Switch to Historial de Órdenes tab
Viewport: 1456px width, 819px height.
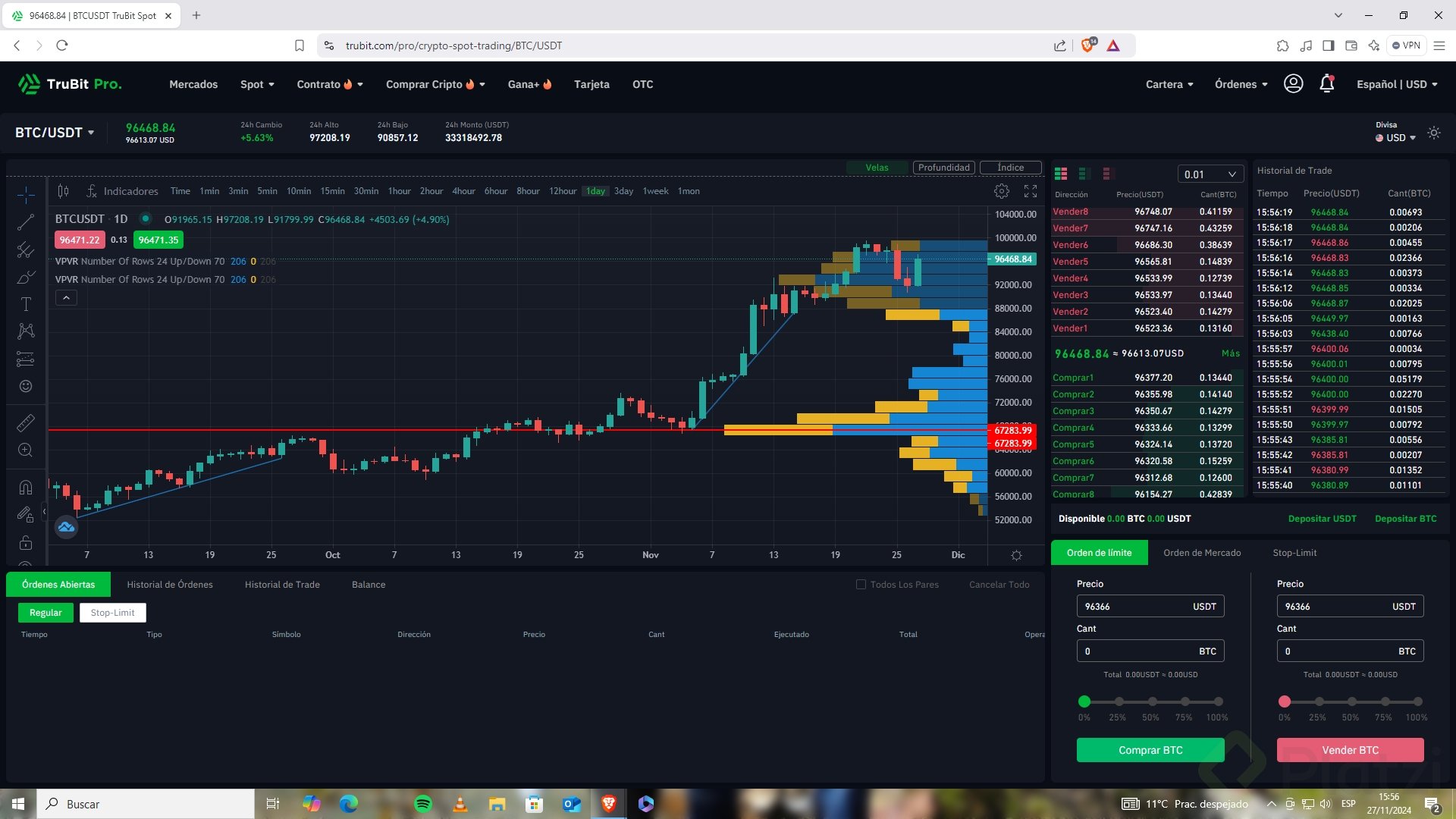[170, 585]
